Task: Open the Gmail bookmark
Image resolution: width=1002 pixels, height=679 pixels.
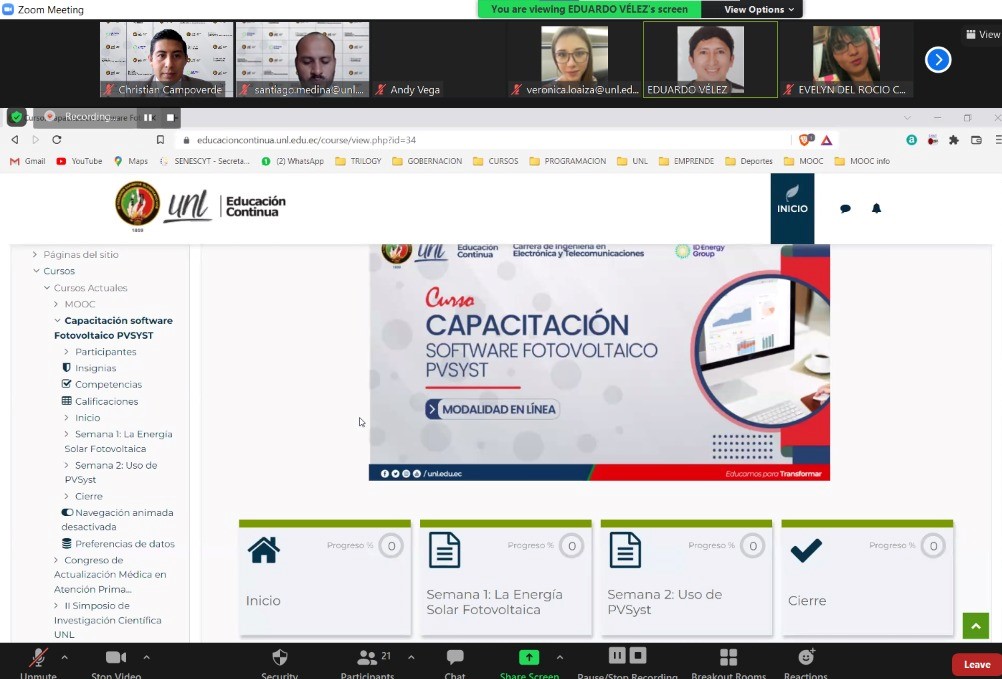Action: tap(27, 161)
